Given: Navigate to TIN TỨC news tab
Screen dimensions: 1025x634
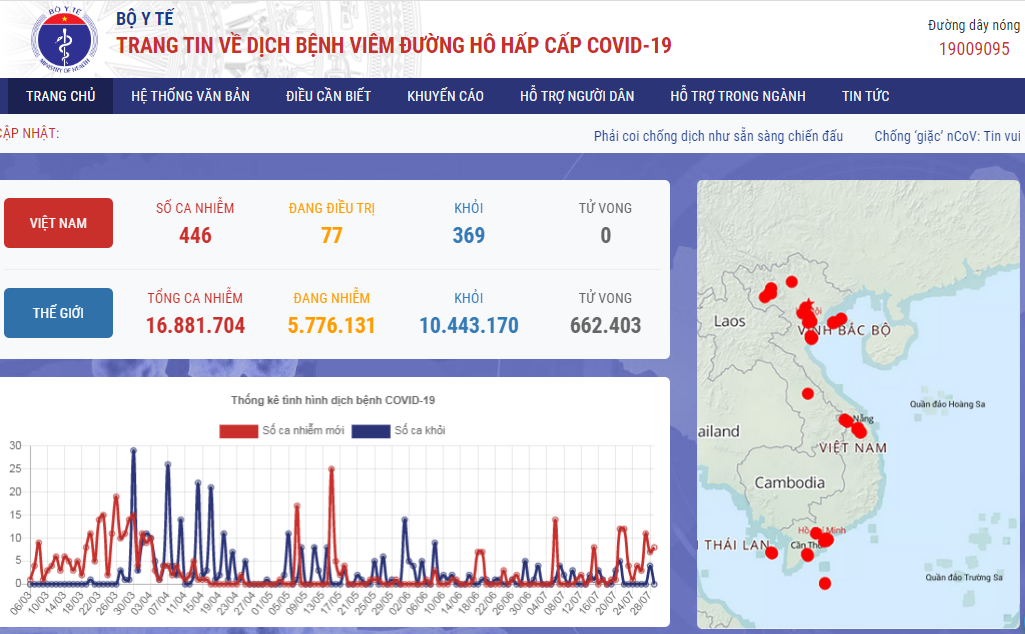Looking at the screenshot, I should (x=865, y=96).
